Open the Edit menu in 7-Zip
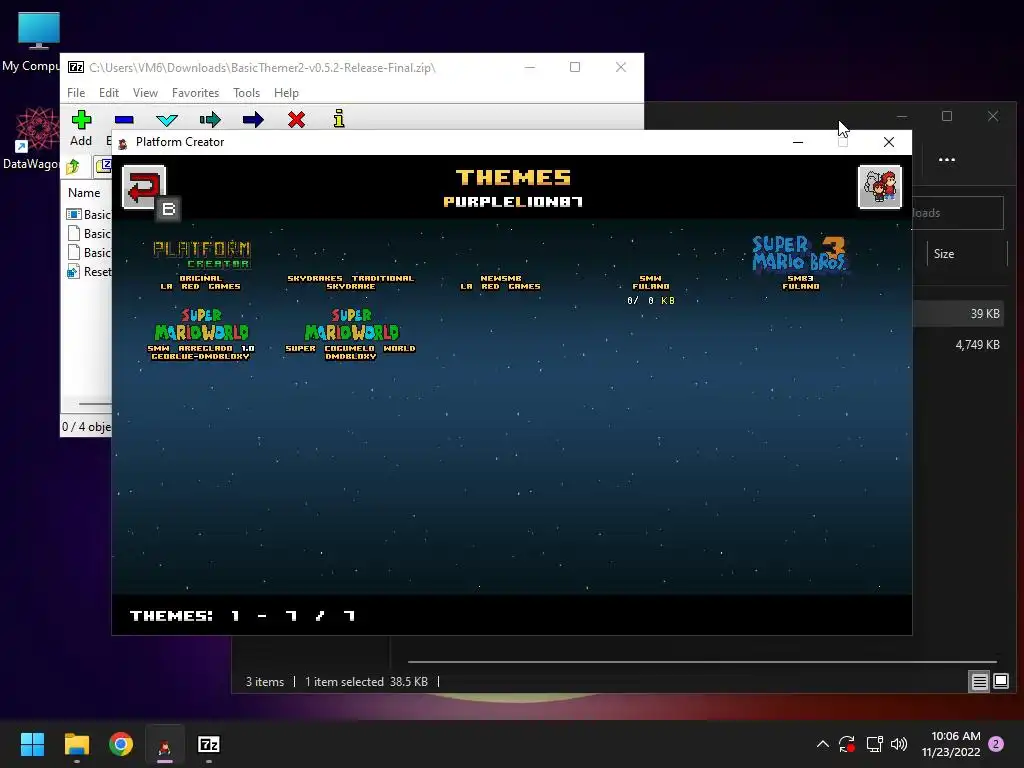Viewport: 1024px width, 768px height. [109, 93]
